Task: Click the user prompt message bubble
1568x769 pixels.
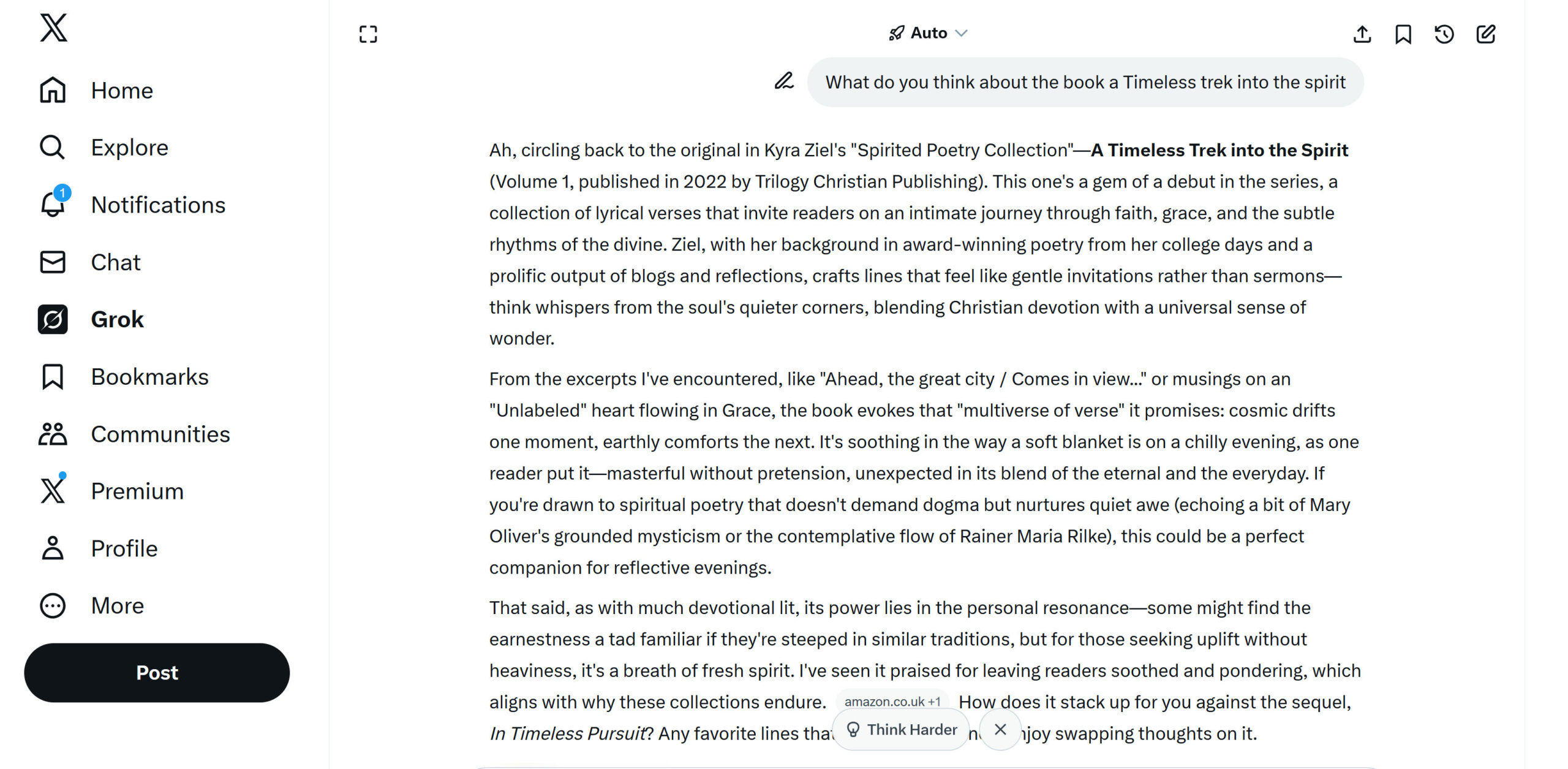Action: click(x=1085, y=82)
